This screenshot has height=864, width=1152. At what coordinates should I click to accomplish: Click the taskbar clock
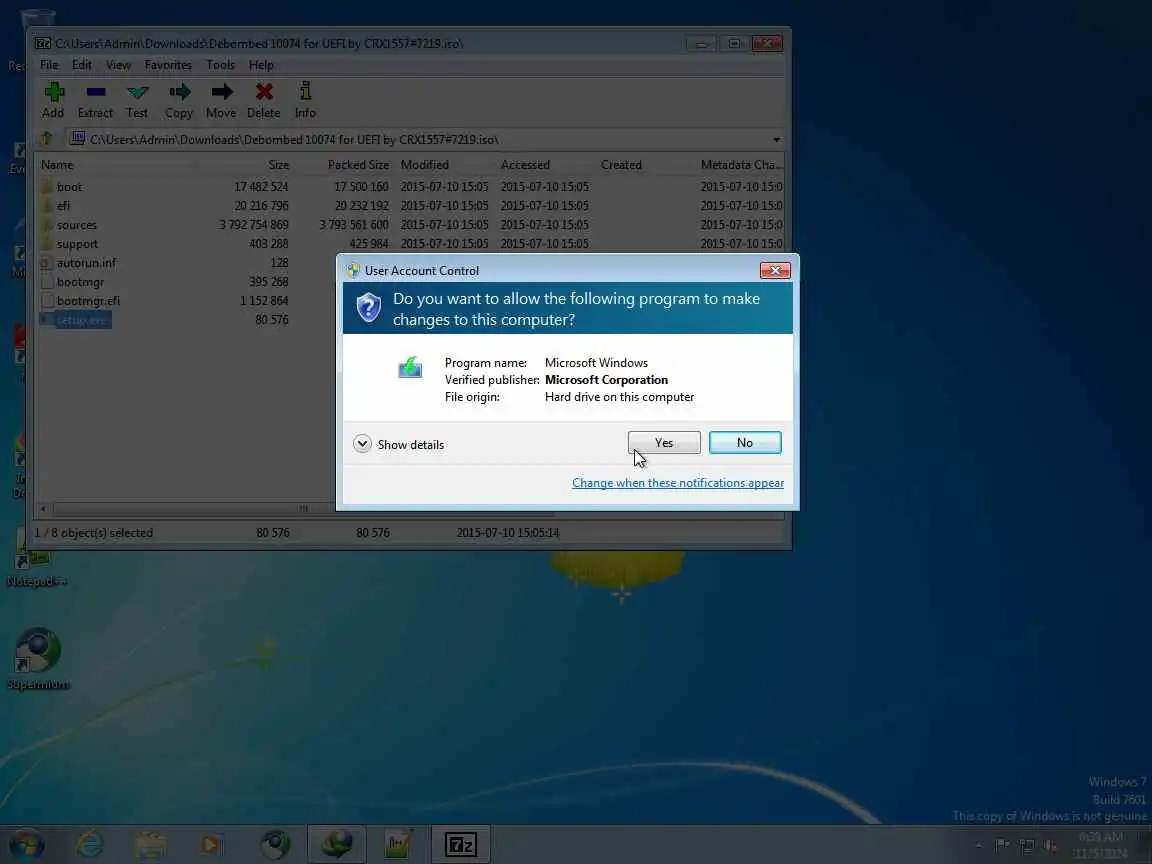tap(1101, 845)
